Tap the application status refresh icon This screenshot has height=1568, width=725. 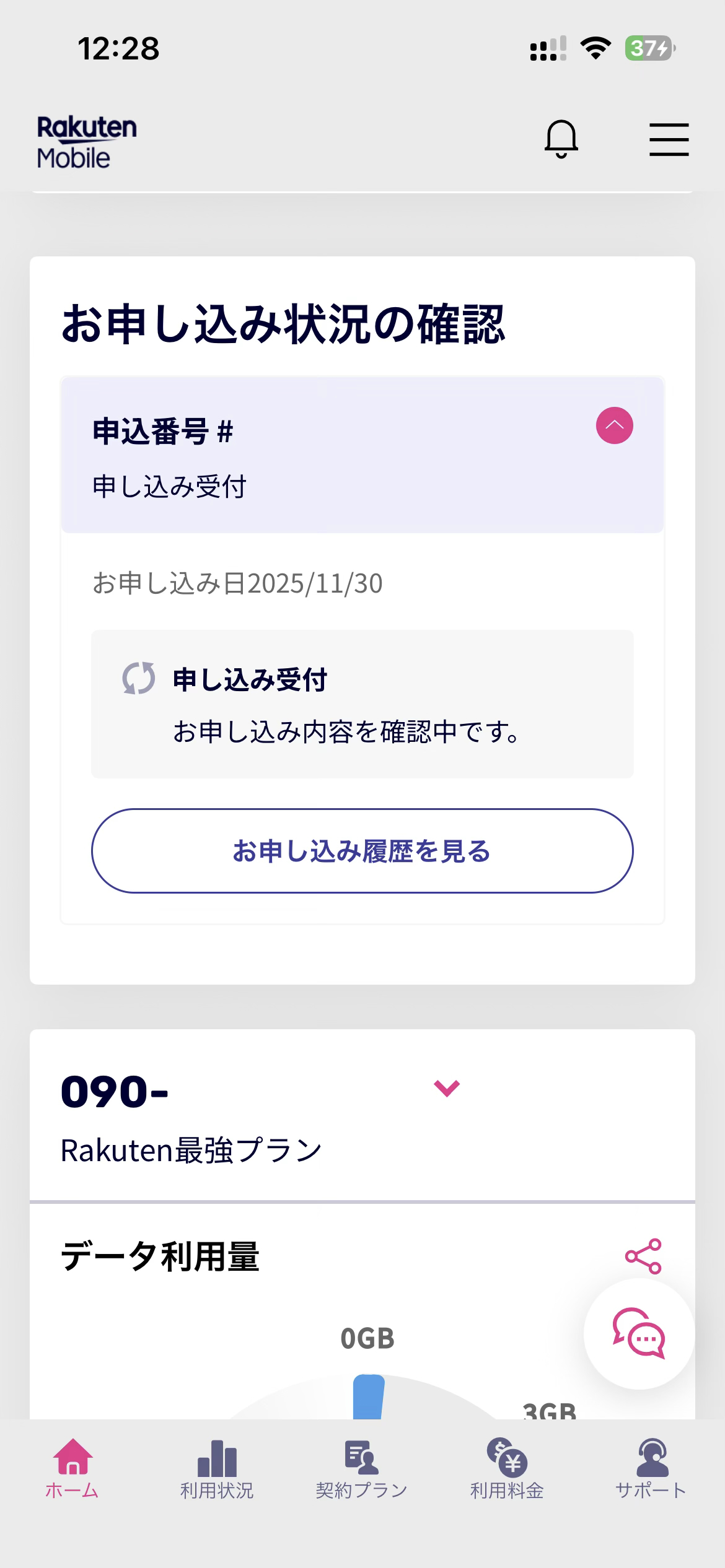(x=138, y=678)
